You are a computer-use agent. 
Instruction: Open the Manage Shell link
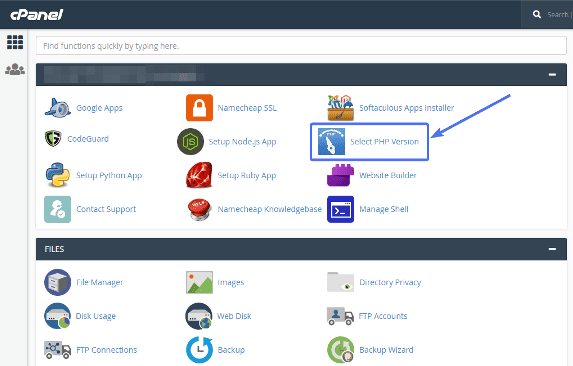384,209
